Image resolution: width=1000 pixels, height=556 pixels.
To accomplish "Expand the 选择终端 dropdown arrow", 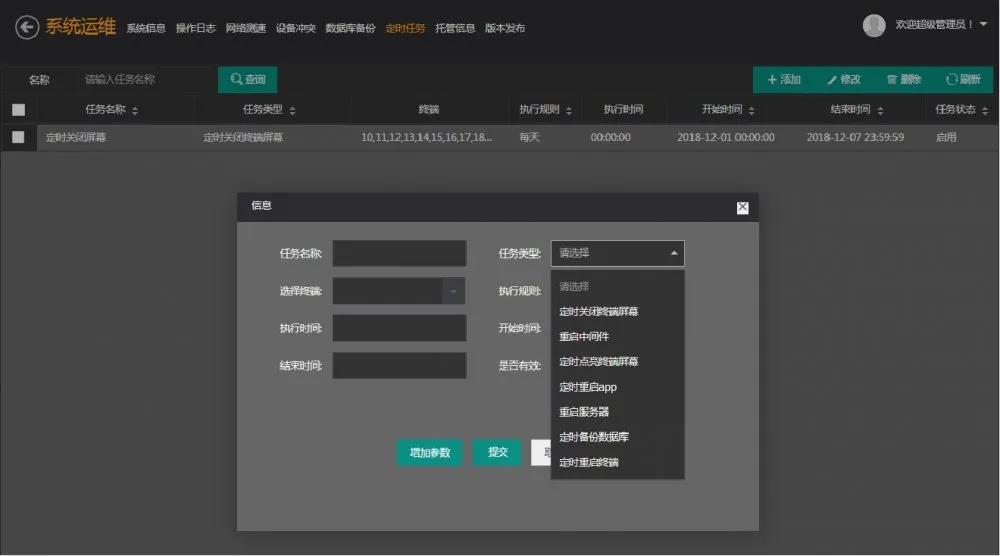I will [x=453, y=291].
